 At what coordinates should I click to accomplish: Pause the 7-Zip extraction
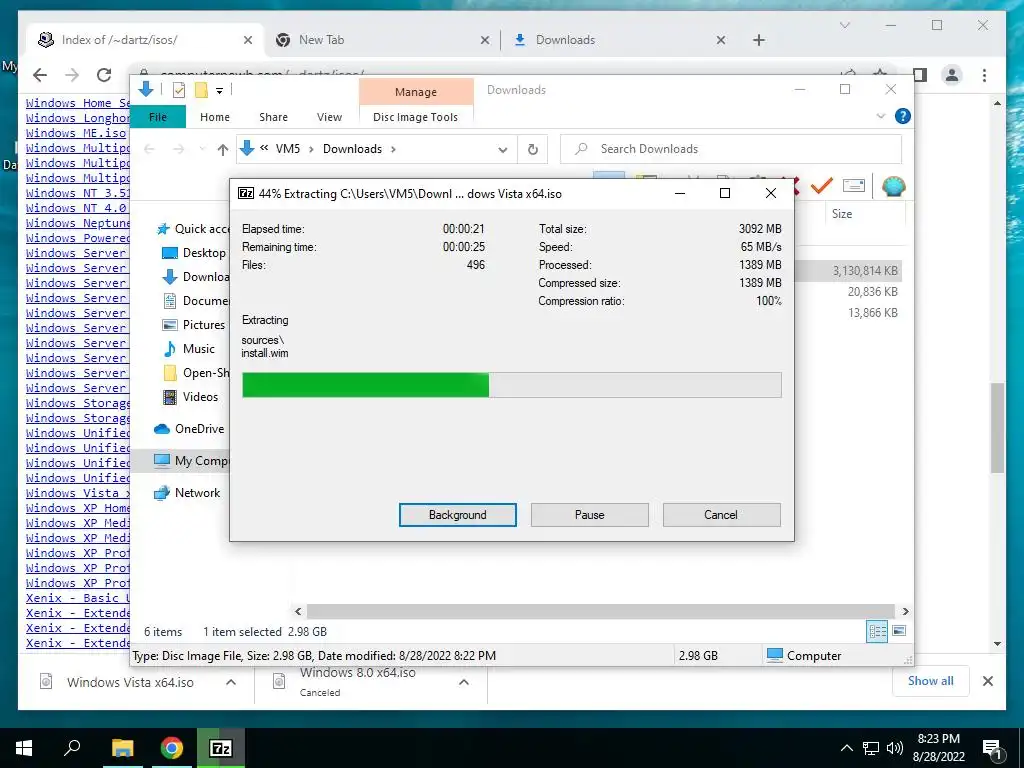click(589, 515)
